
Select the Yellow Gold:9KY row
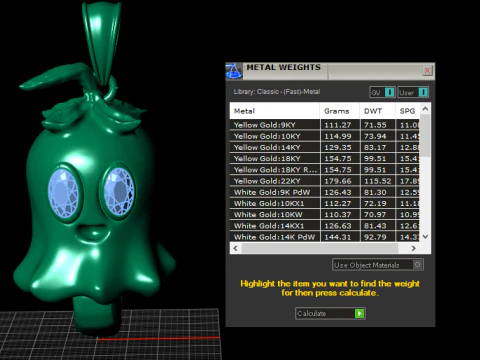(x=324, y=125)
